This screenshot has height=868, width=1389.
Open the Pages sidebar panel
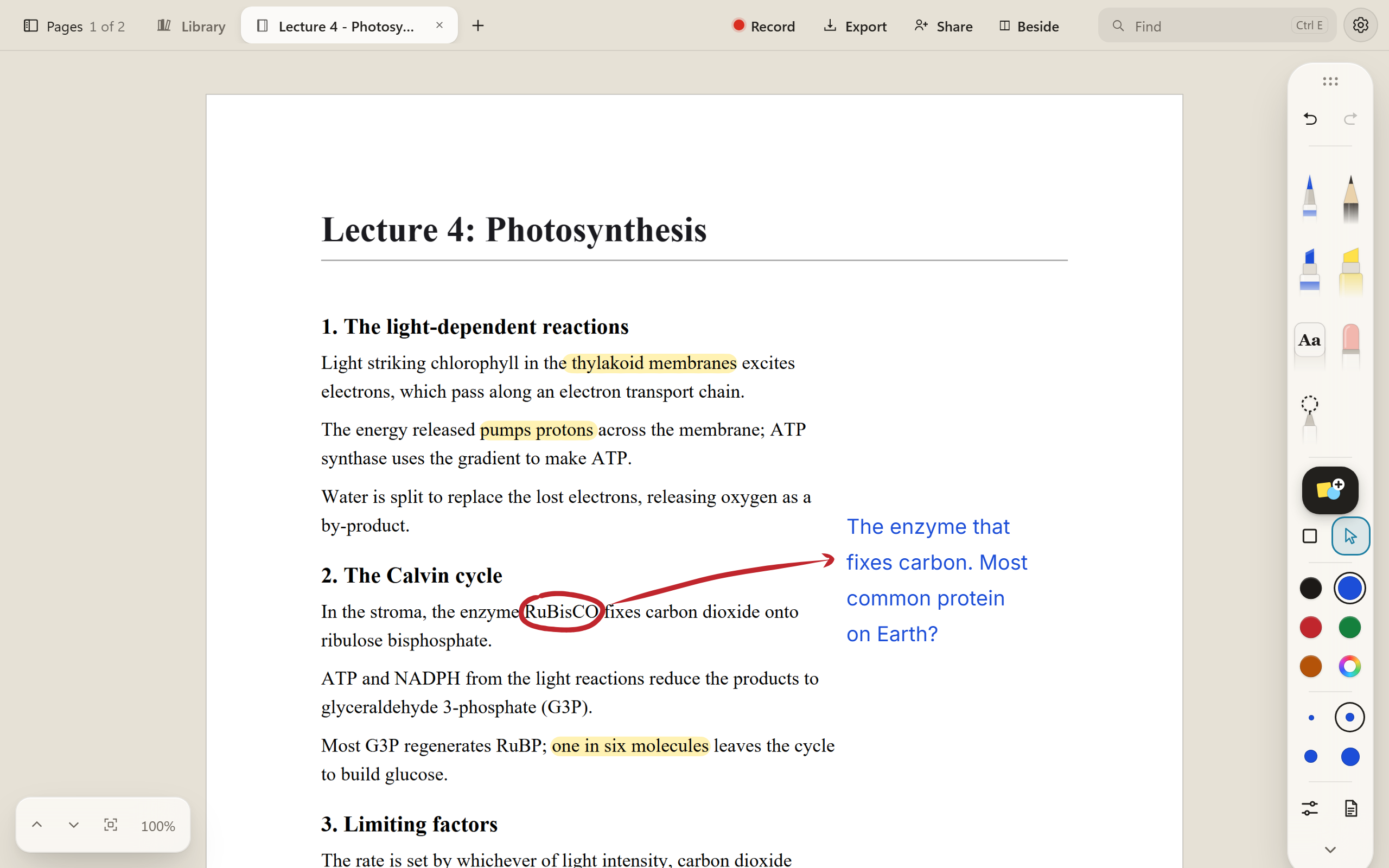click(74, 26)
